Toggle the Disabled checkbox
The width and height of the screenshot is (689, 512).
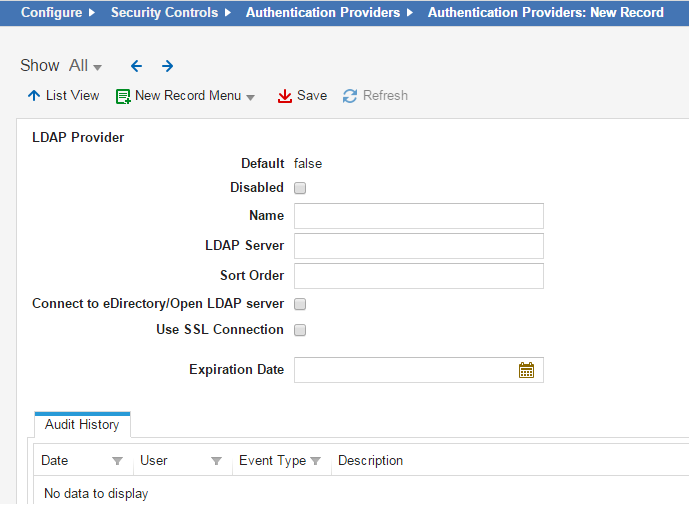(300, 188)
